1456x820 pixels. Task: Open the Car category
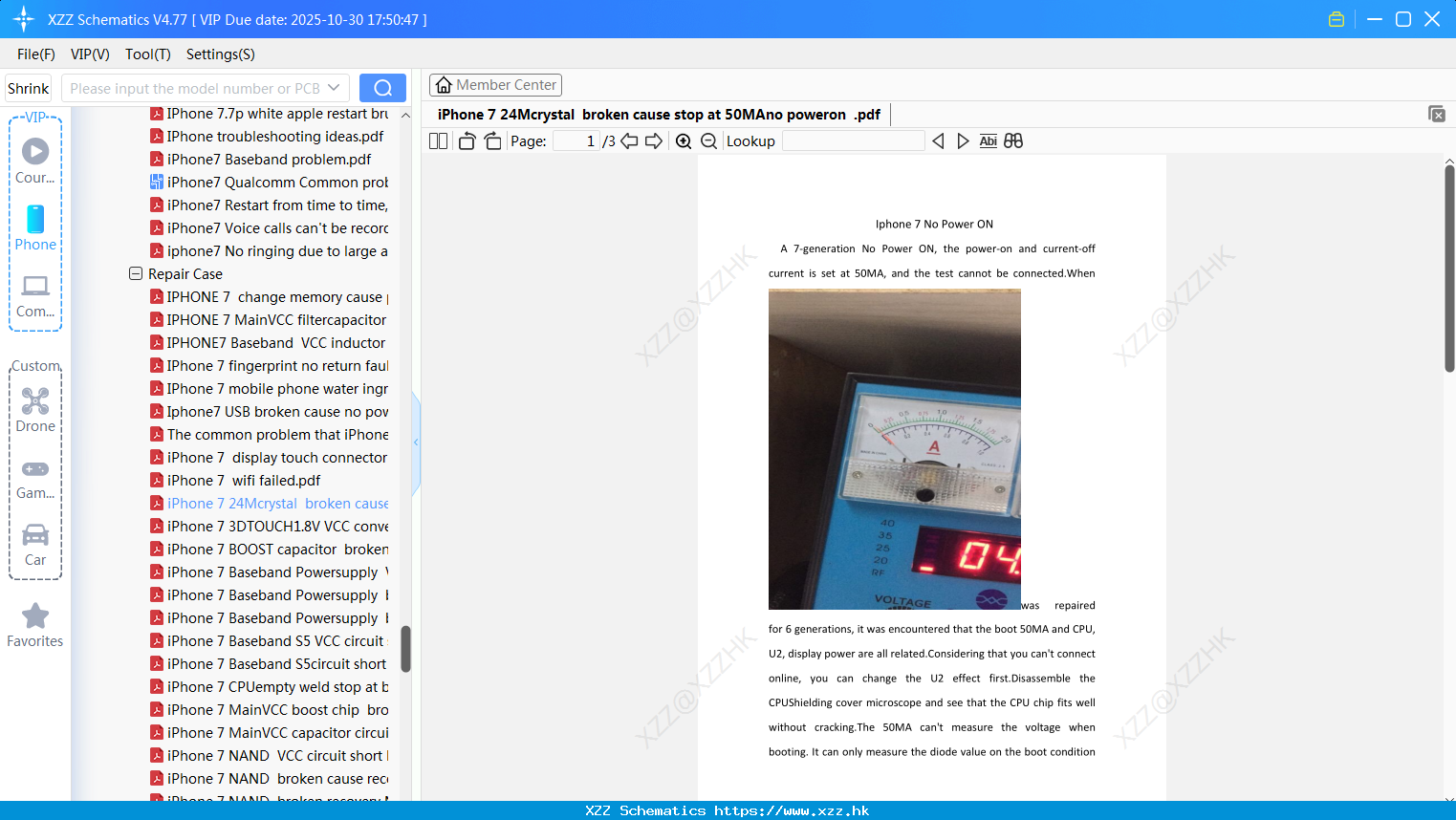35,545
